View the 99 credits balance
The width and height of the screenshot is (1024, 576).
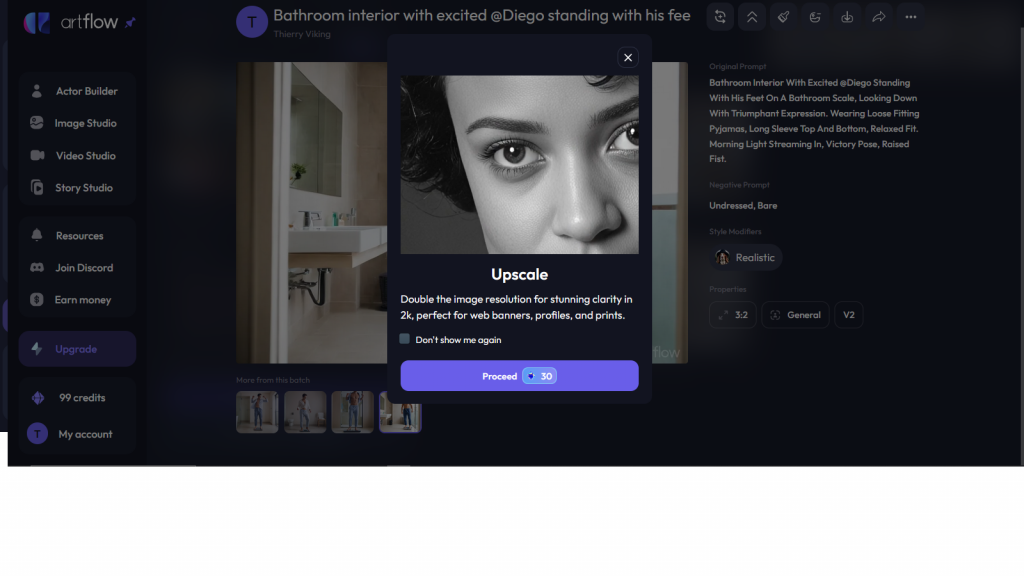[x=77, y=398]
